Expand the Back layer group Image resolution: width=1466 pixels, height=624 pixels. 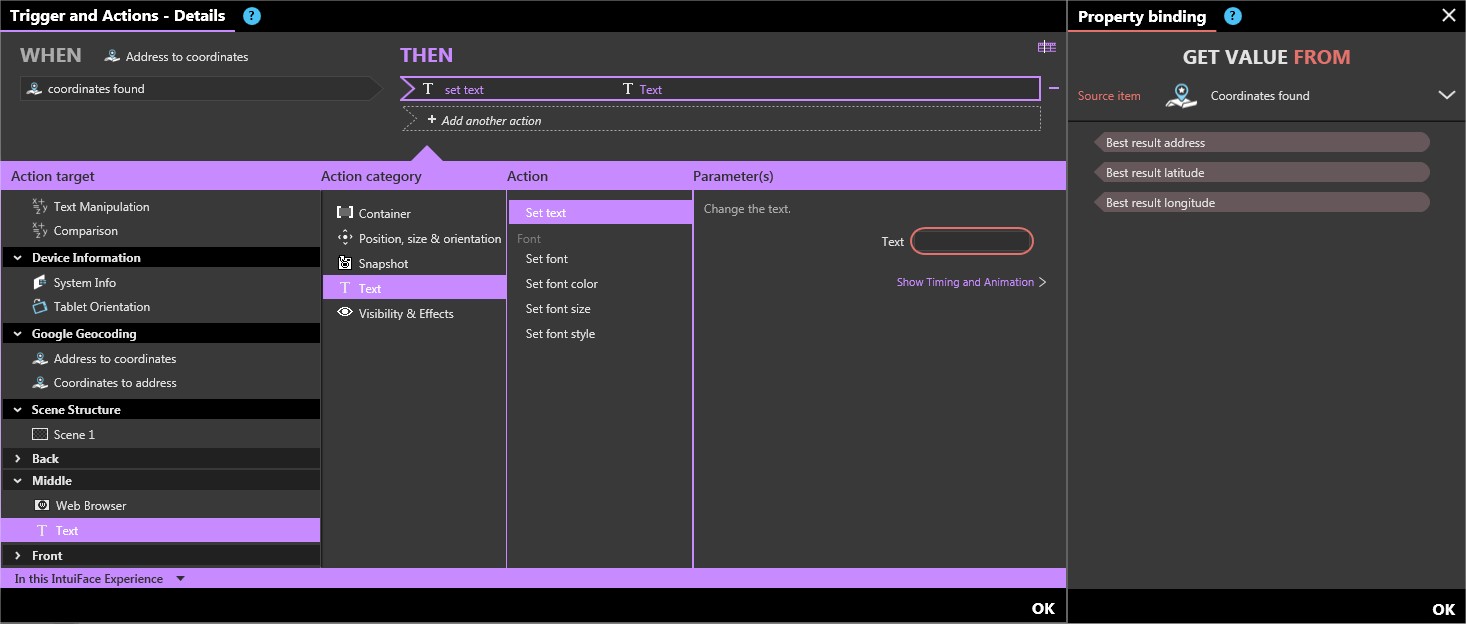tap(18, 459)
